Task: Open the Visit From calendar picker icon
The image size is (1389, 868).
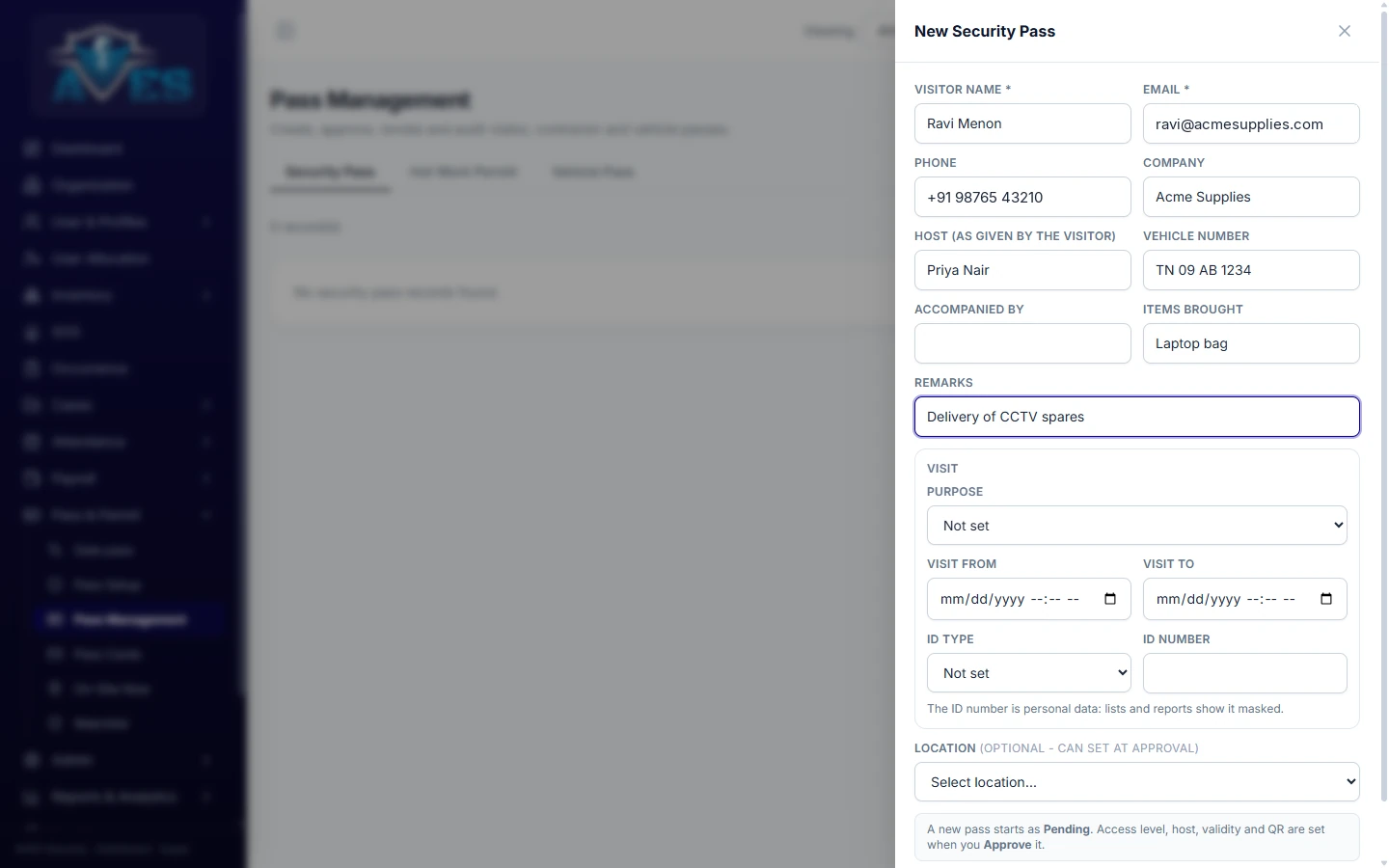Action: pos(1110,599)
